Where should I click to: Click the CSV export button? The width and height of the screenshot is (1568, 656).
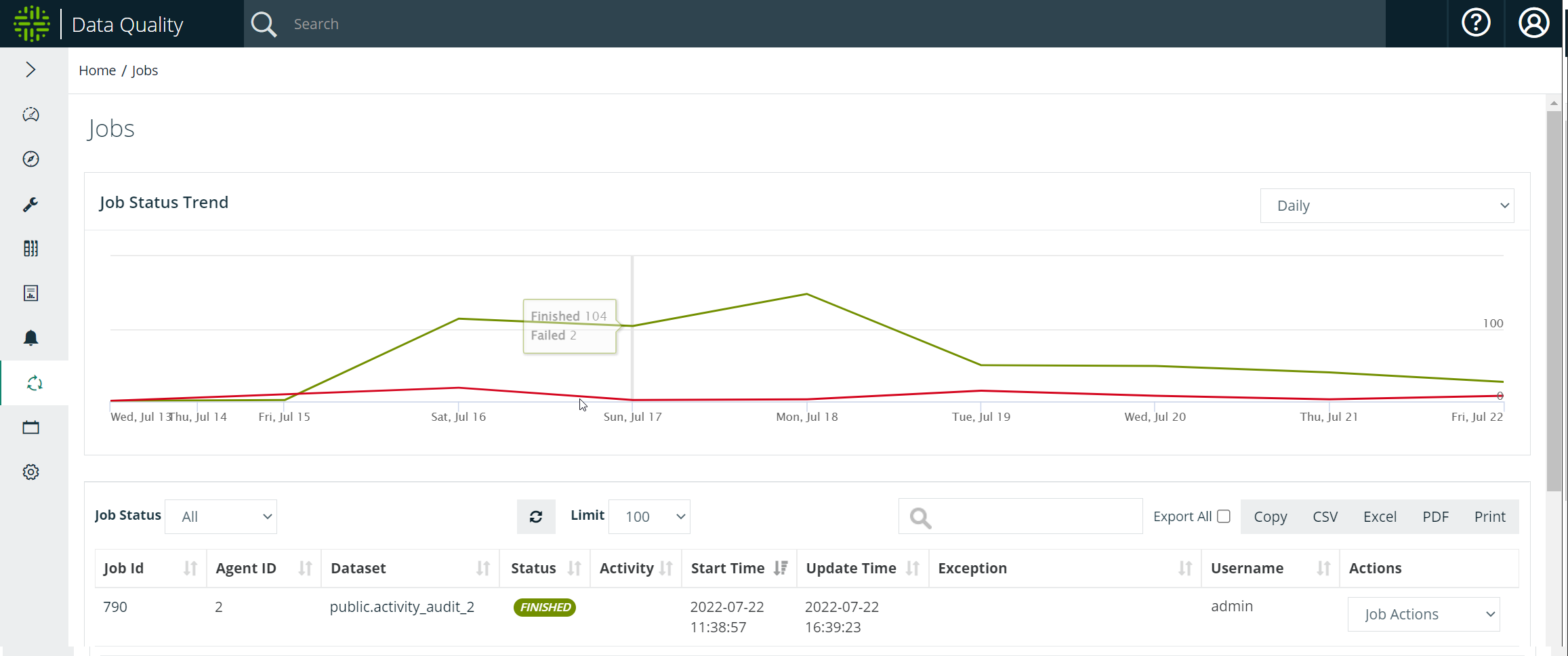1325,517
